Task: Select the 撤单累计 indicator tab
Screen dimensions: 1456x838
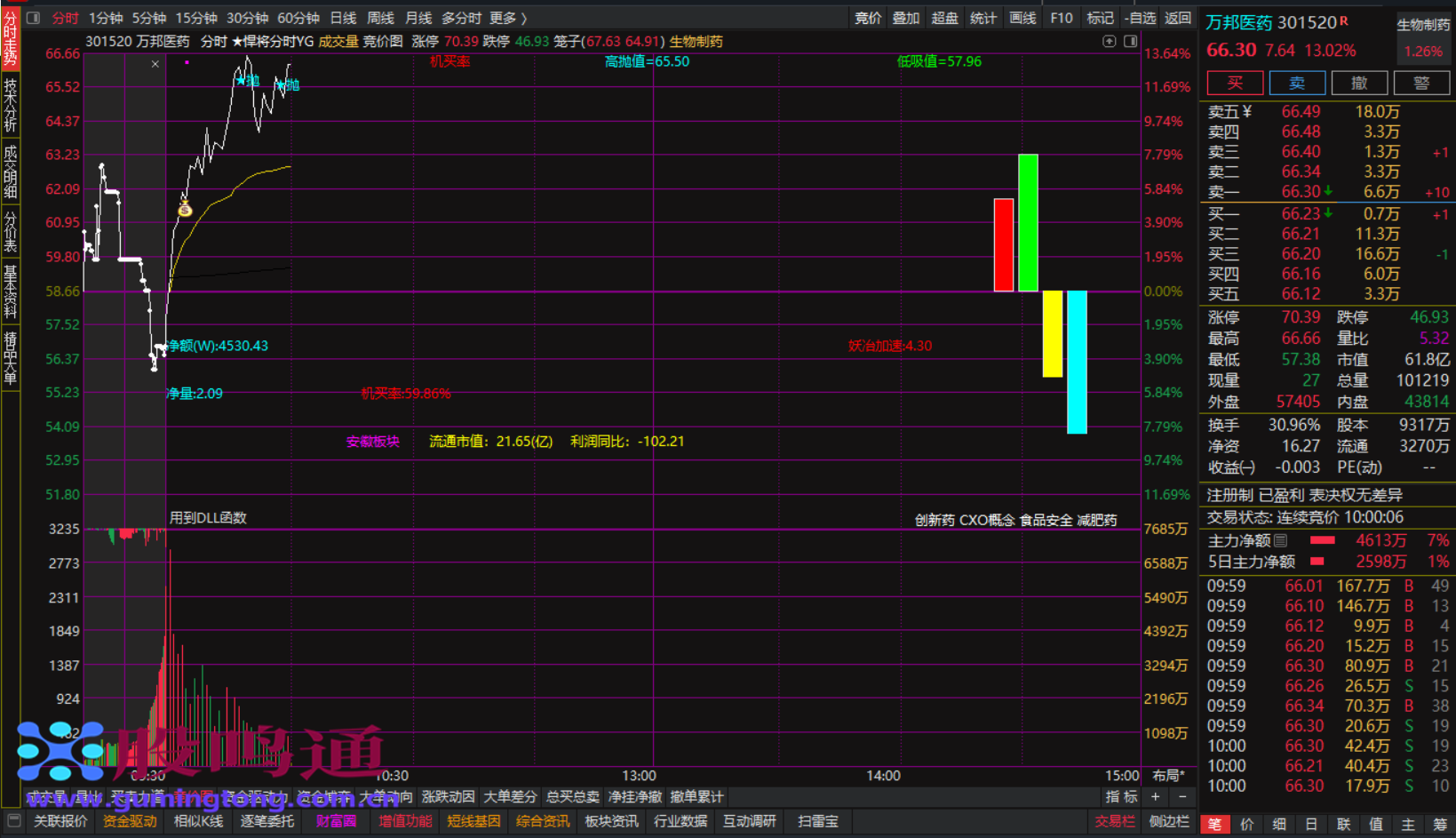Action: [x=696, y=796]
